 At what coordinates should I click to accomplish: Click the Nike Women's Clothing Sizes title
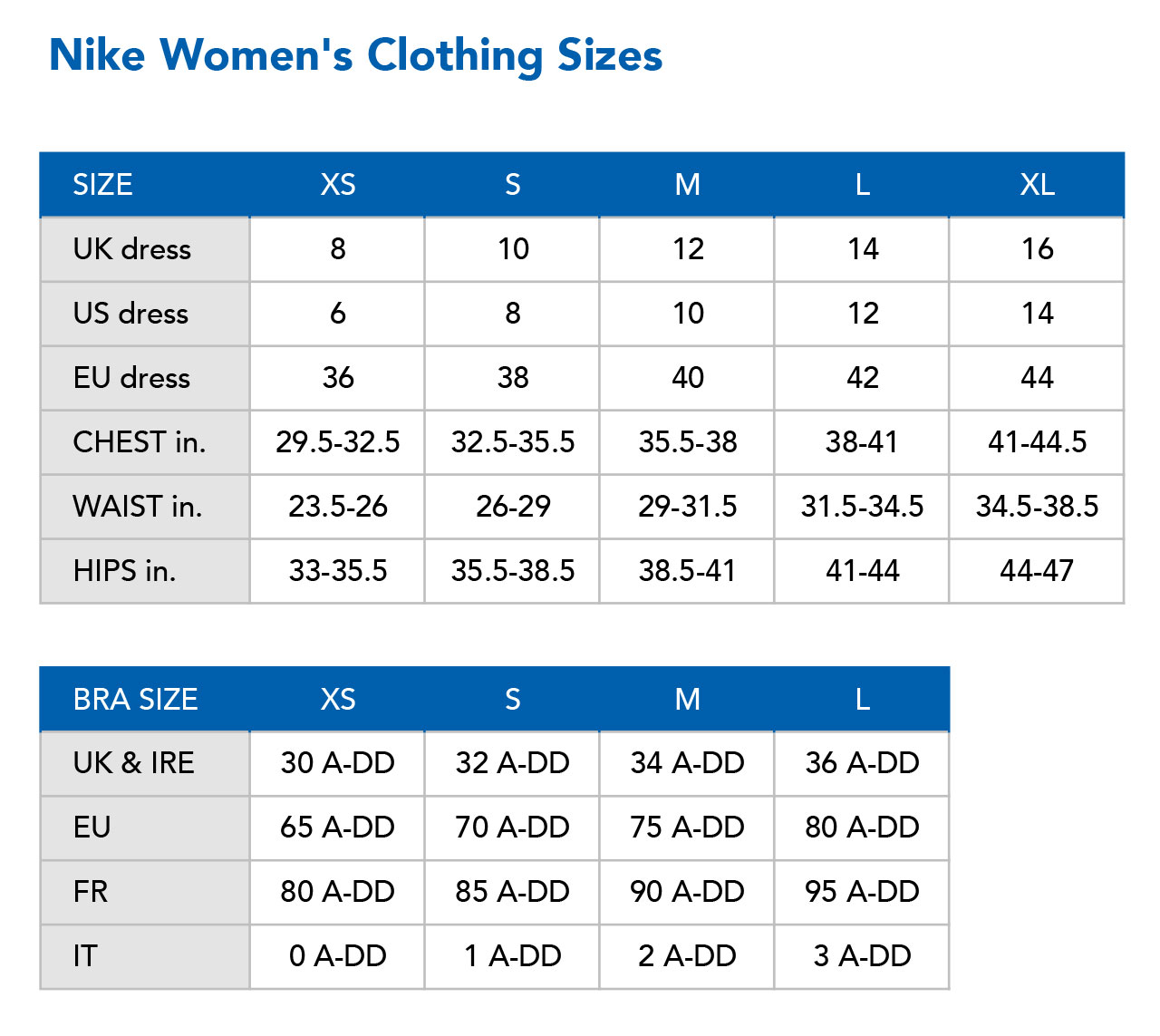point(355,55)
